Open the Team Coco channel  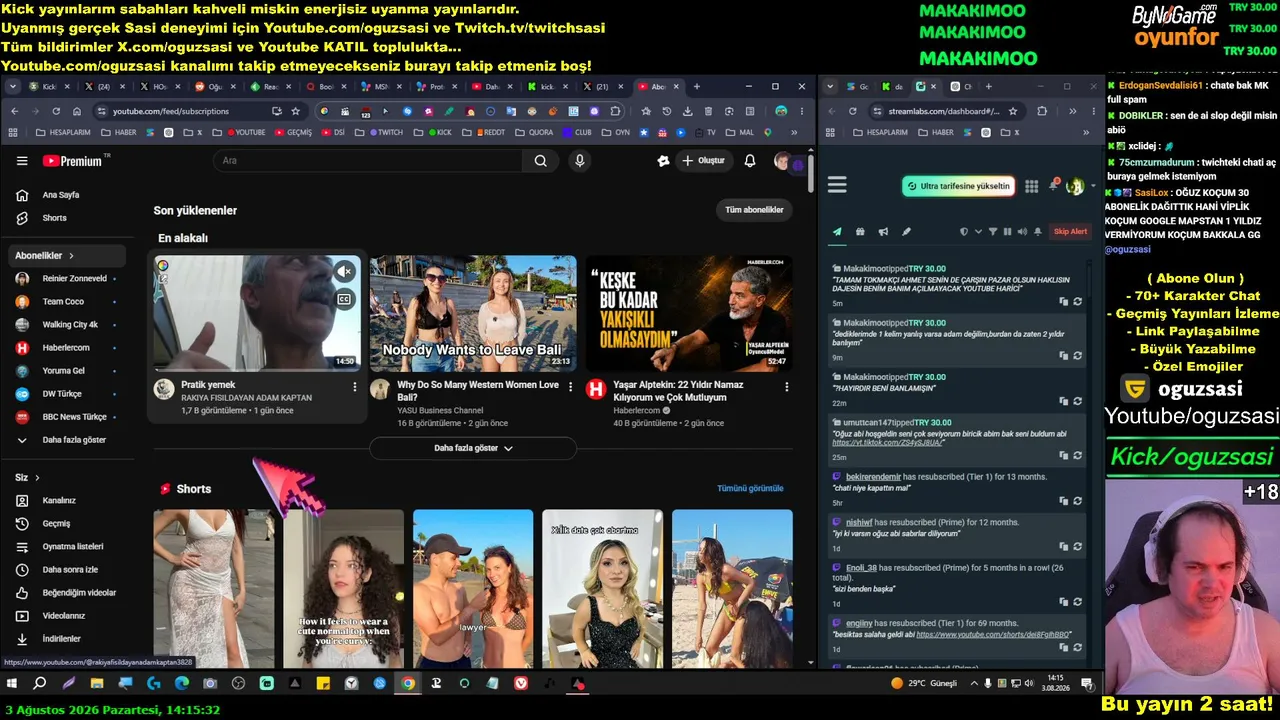(66, 302)
